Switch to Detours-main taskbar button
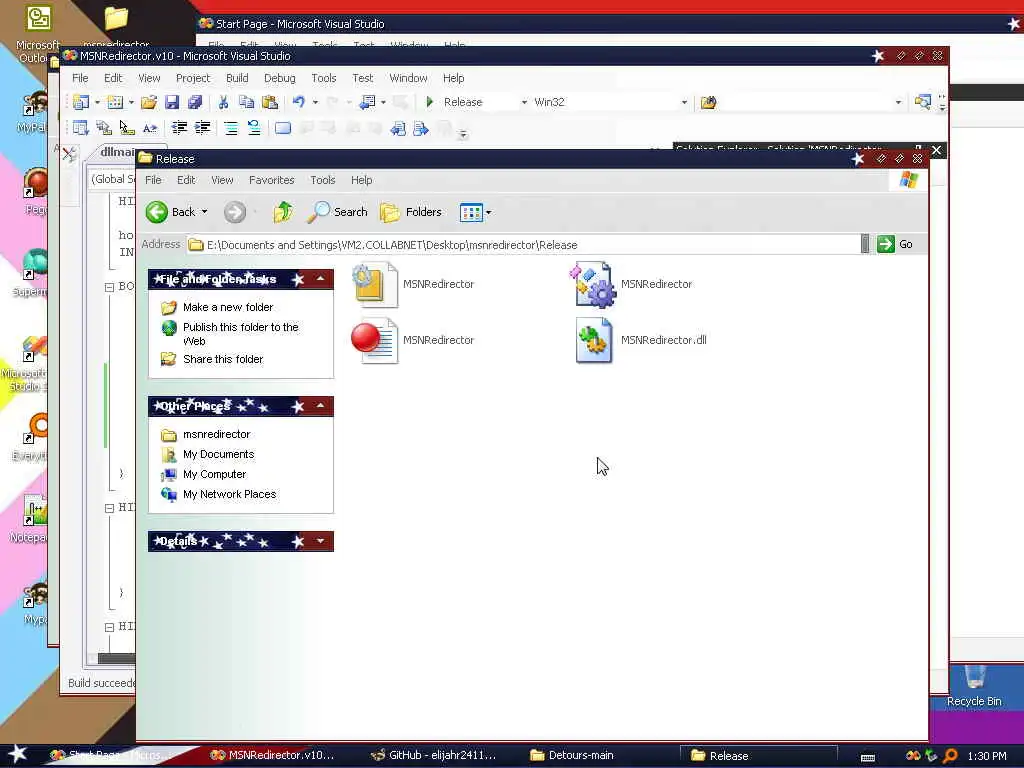This screenshot has height=768, width=1024. click(572, 755)
